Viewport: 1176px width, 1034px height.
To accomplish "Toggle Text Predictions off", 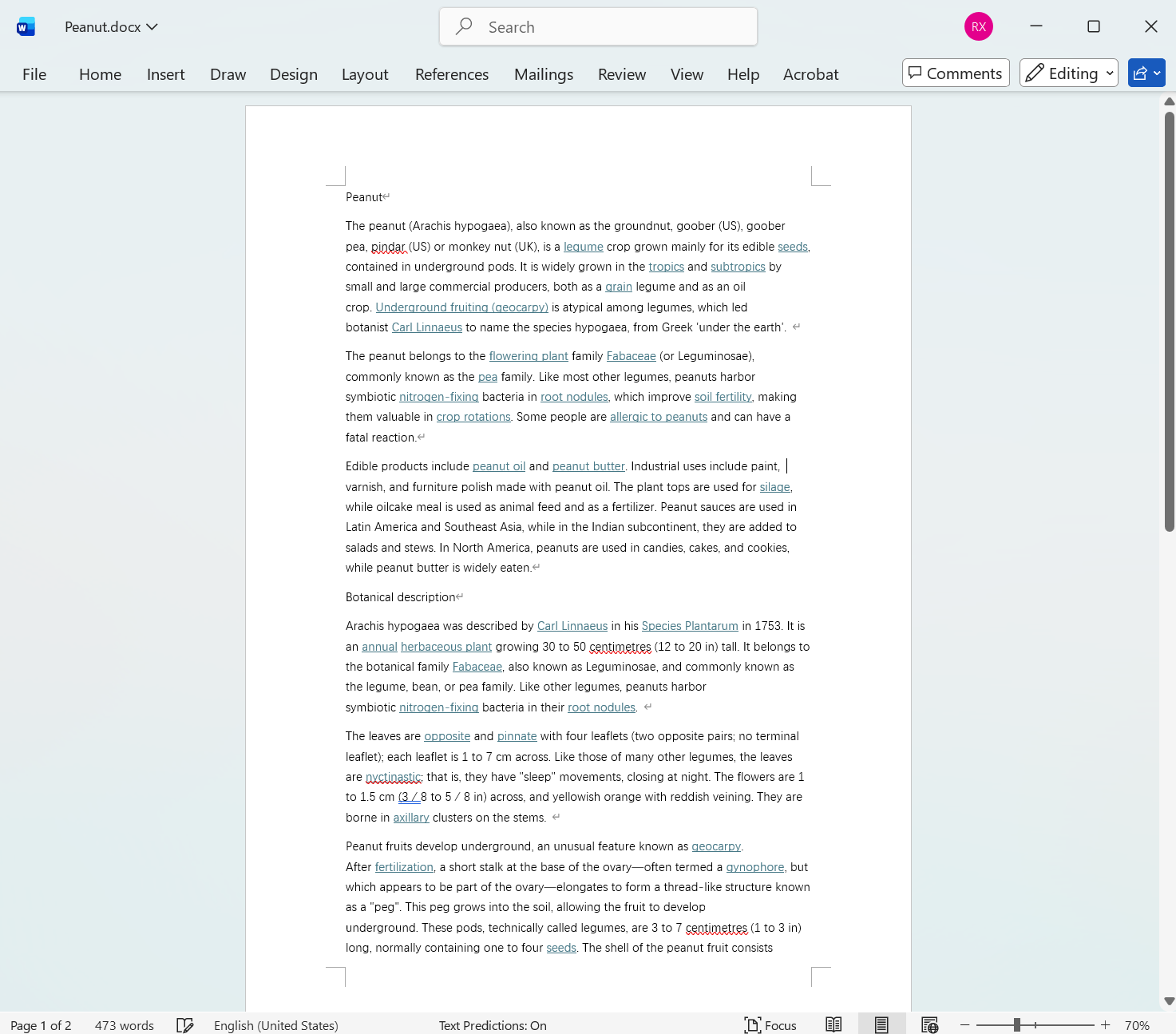I will point(492,1024).
